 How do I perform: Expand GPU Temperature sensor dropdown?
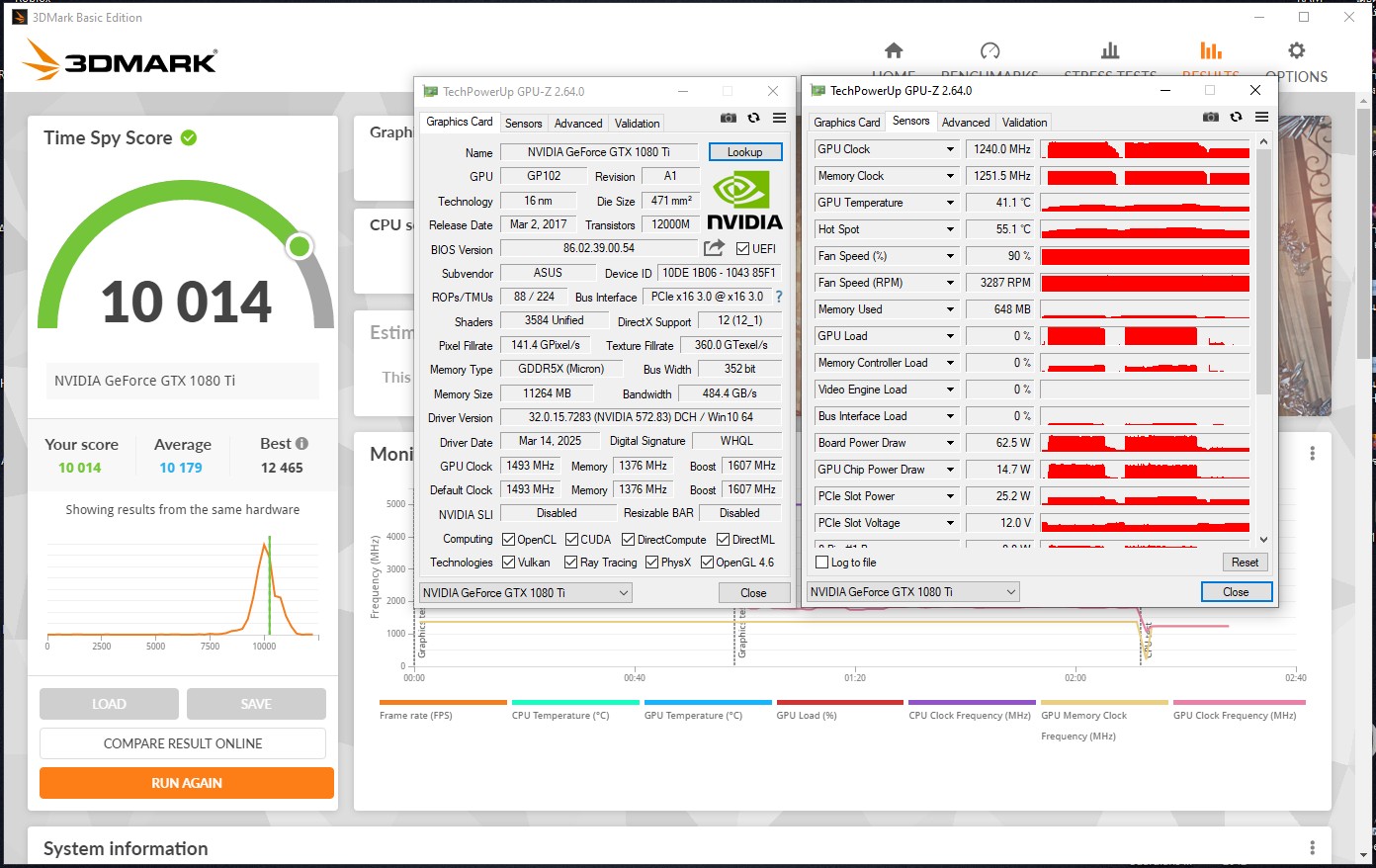click(950, 203)
